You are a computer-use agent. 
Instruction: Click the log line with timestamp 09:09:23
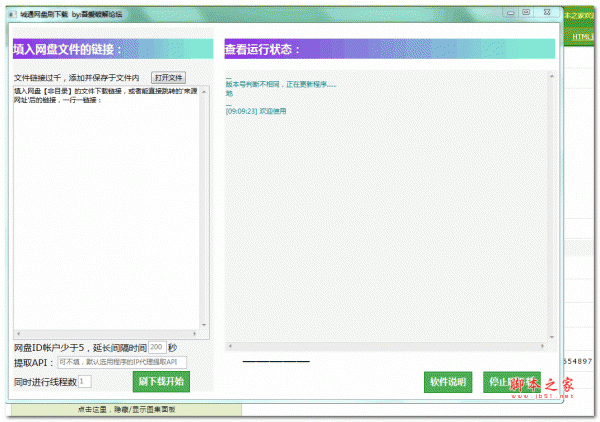[256, 111]
